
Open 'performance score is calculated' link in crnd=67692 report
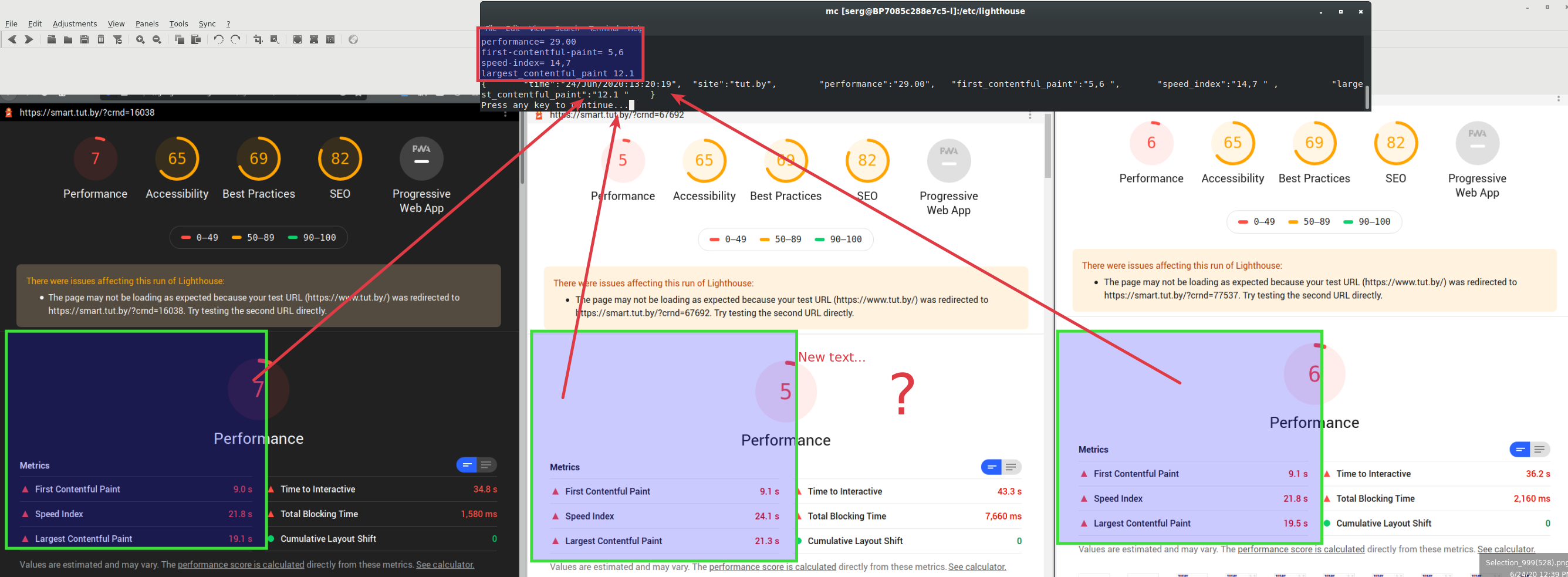772,566
